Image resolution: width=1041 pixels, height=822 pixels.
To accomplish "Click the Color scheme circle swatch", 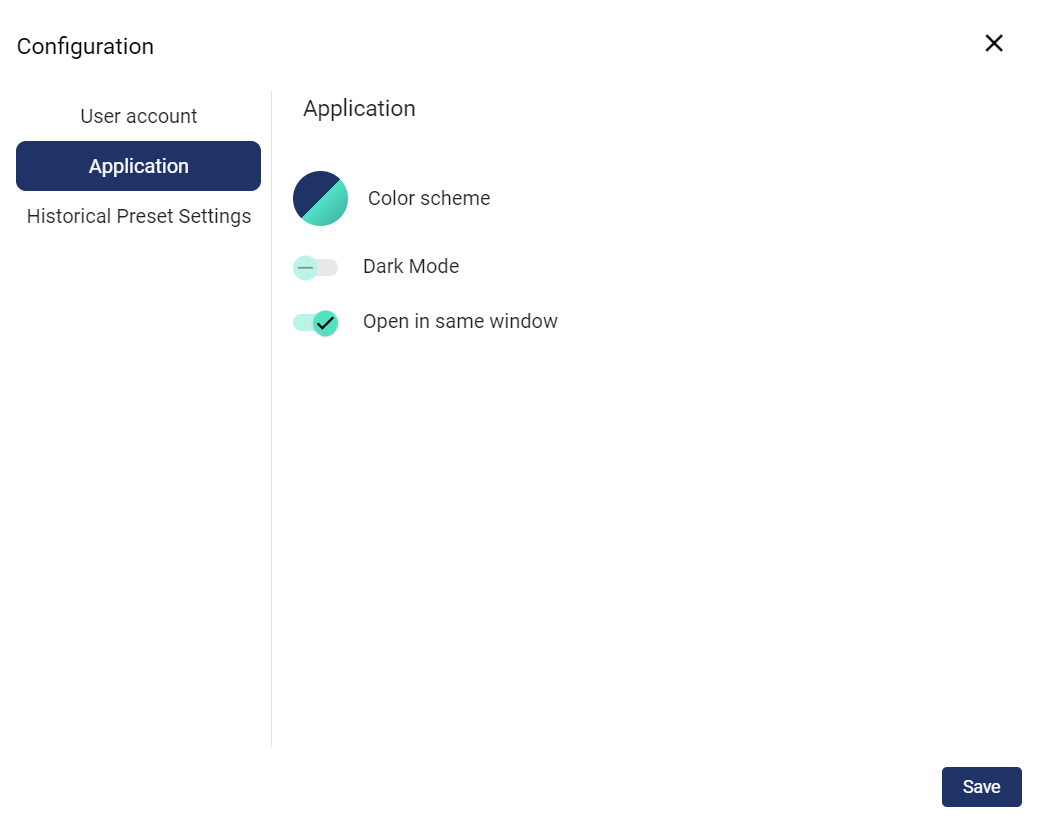I will (x=320, y=198).
